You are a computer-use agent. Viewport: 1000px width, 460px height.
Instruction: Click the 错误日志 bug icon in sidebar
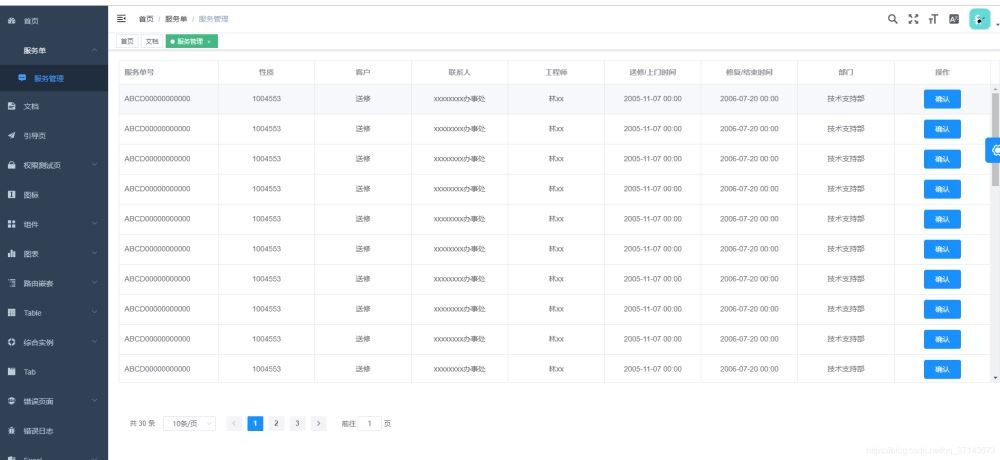pyautogui.click(x=12, y=431)
